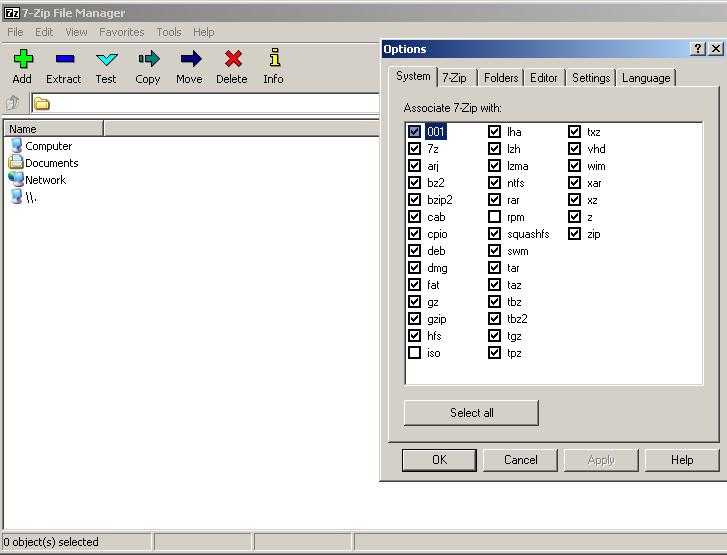Uncheck the tbz2 association checkbox

click(494, 319)
